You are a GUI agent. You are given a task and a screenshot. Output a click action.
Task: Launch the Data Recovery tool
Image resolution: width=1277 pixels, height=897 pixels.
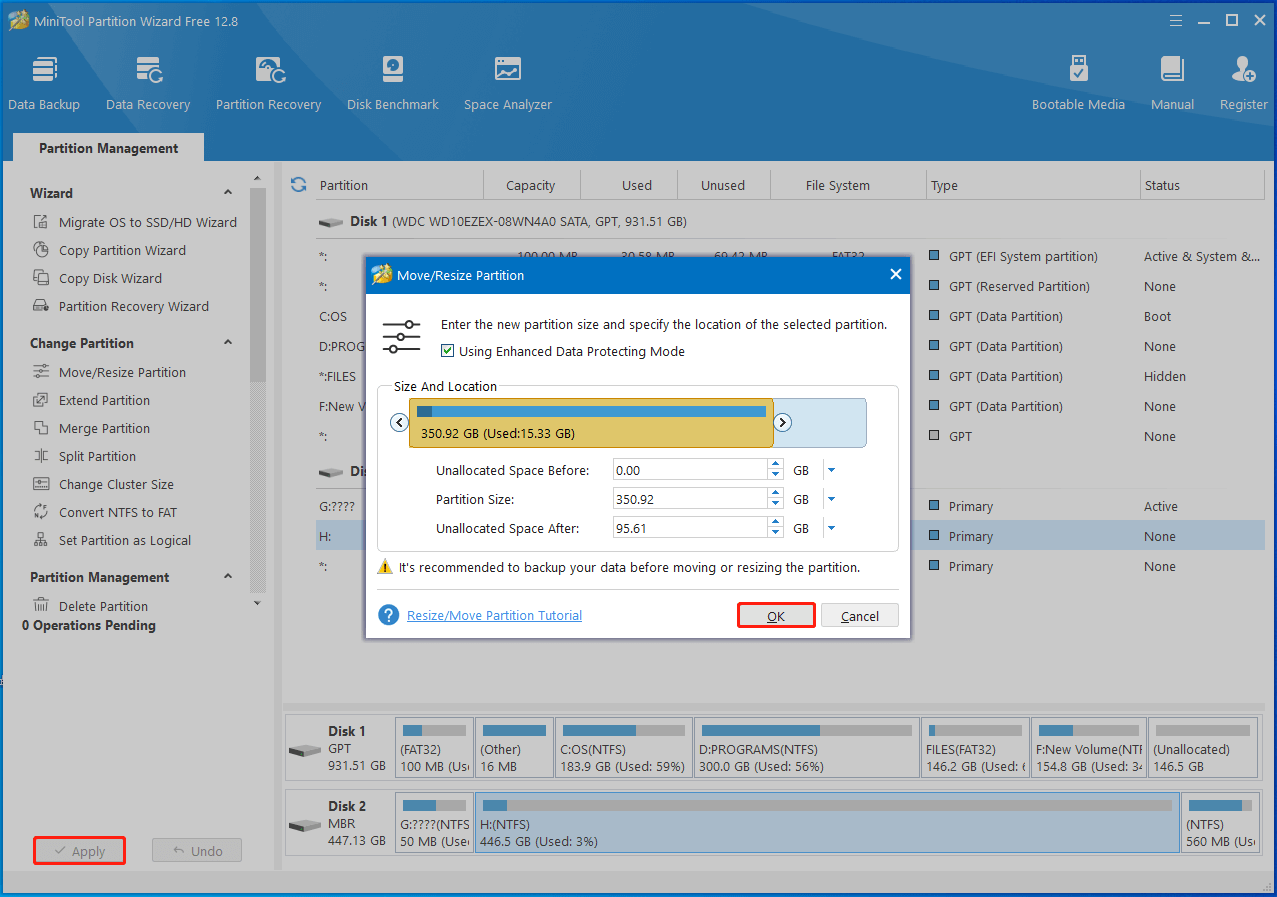[x=148, y=82]
